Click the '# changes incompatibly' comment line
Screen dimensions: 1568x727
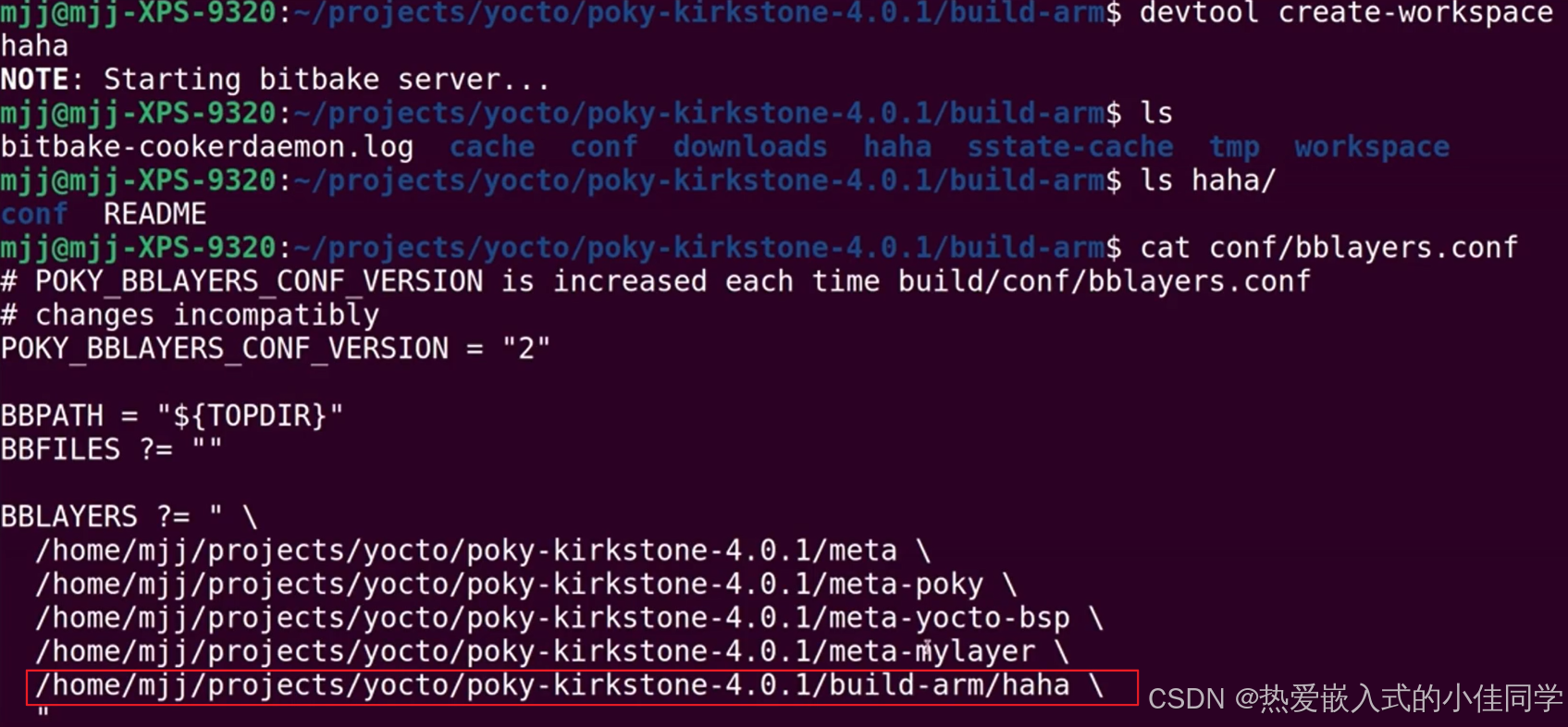[190, 315]
